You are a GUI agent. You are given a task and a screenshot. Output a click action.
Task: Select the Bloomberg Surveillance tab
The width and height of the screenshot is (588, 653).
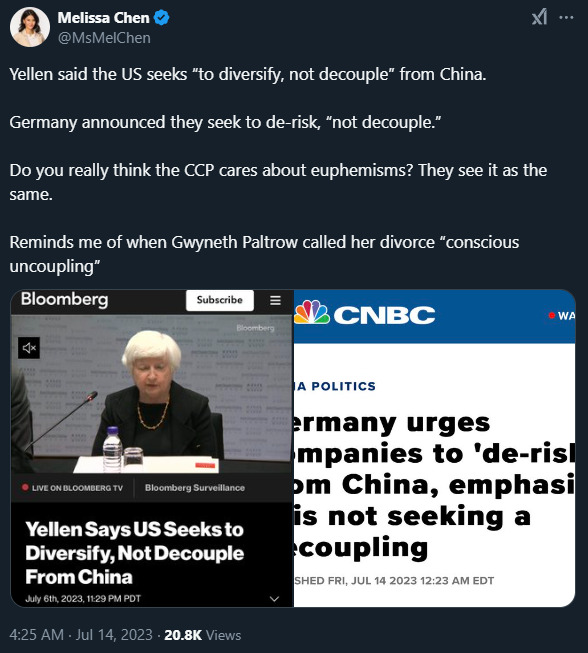pyautogui.click(x=194, y=488)
